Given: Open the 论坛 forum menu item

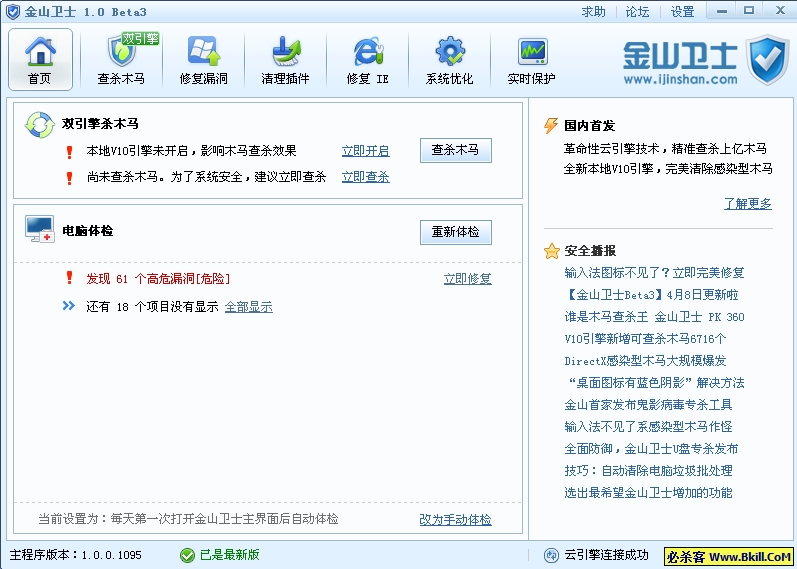Looking at the screenshot, I should coord(637,12).
